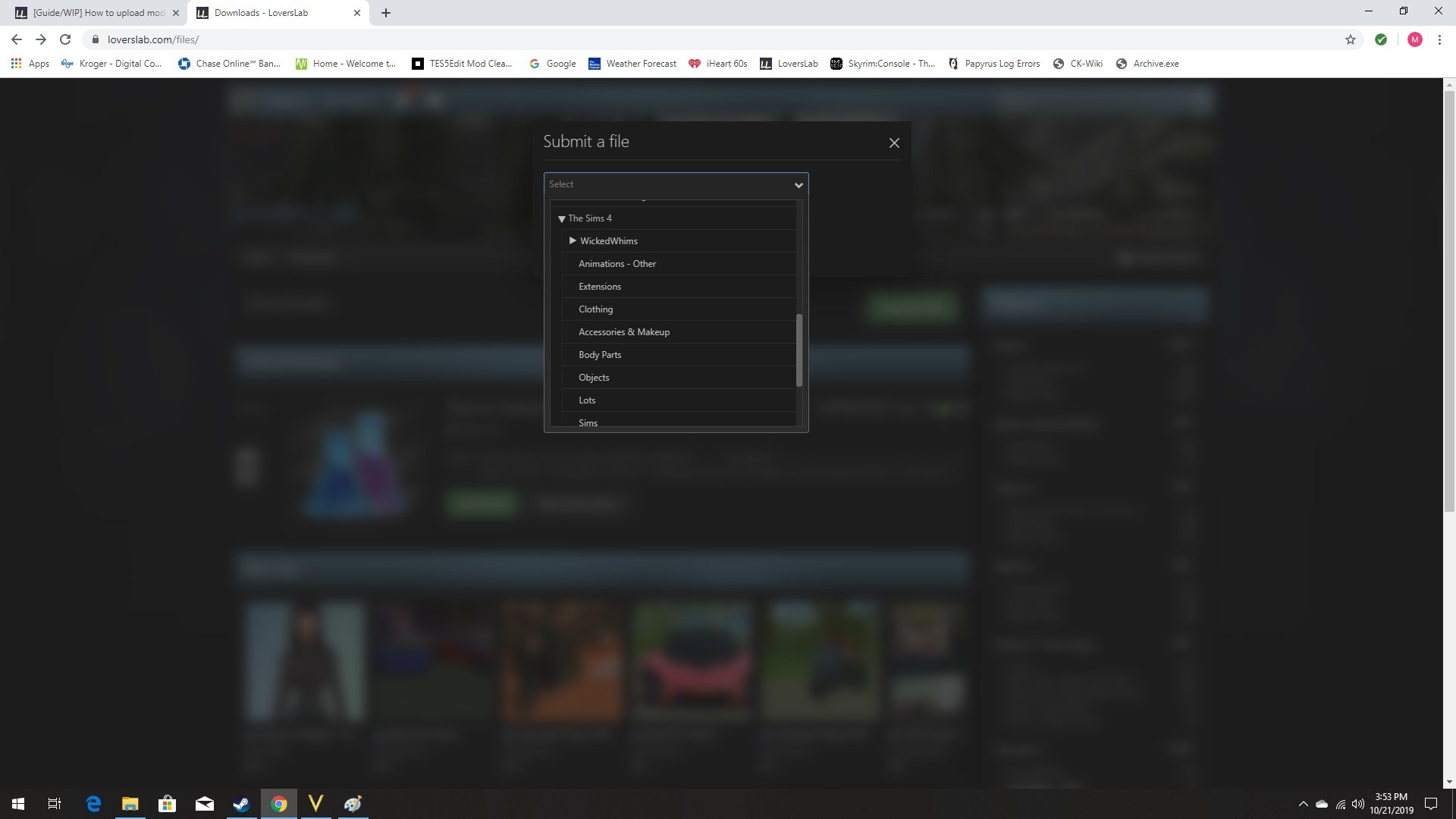Reload the current page
Image resolution: width=1456 pixels, height=819 pixels.
click(65, 39)
